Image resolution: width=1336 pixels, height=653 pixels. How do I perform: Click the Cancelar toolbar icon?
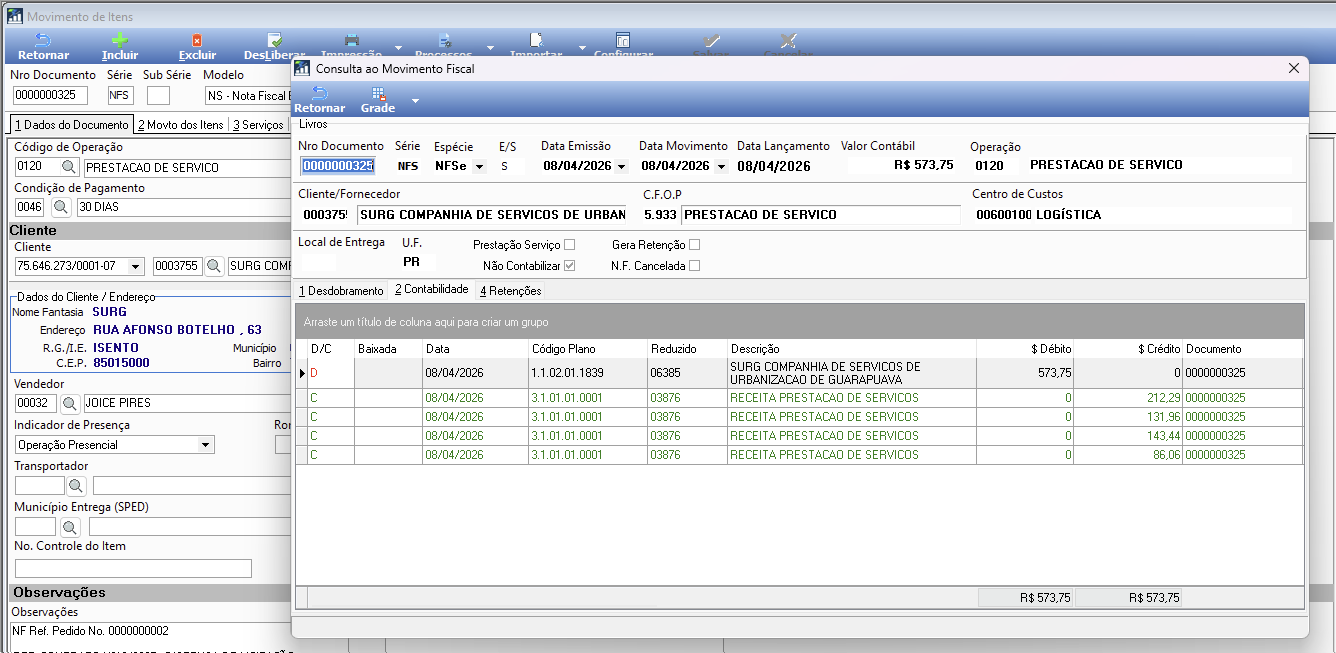point(788,41)
